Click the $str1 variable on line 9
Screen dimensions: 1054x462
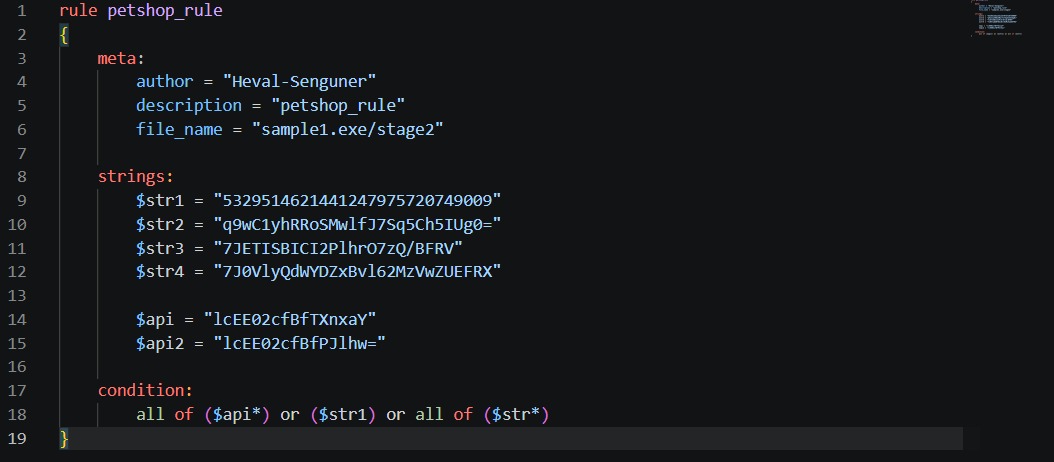point(160,200)
